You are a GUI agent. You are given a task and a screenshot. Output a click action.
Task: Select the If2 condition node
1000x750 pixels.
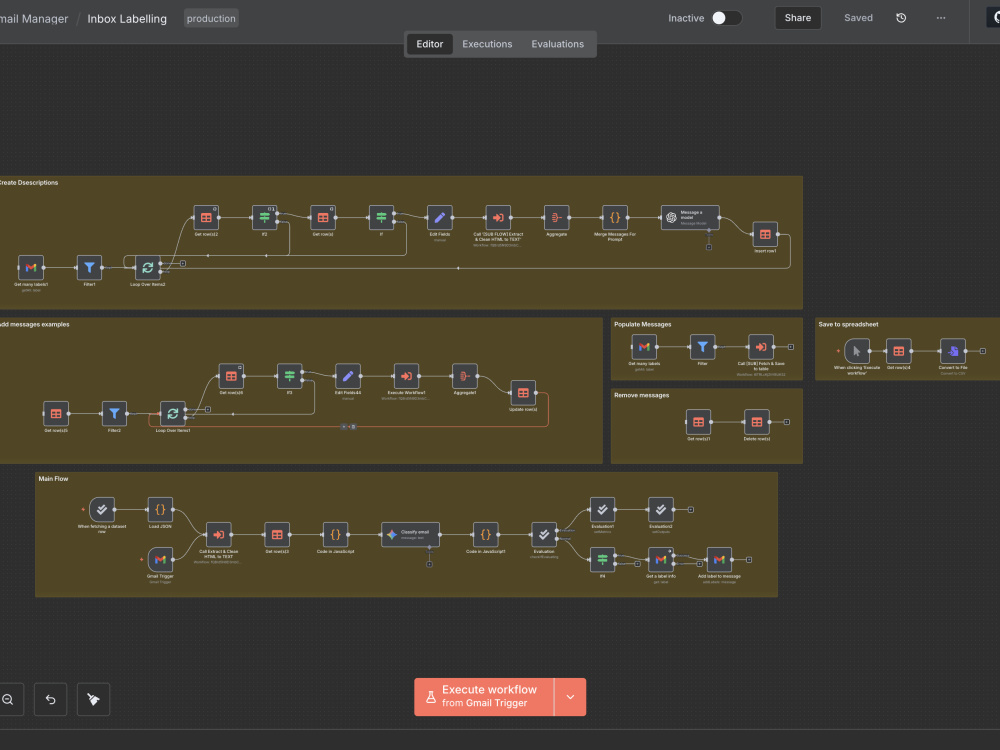[265, 217]
